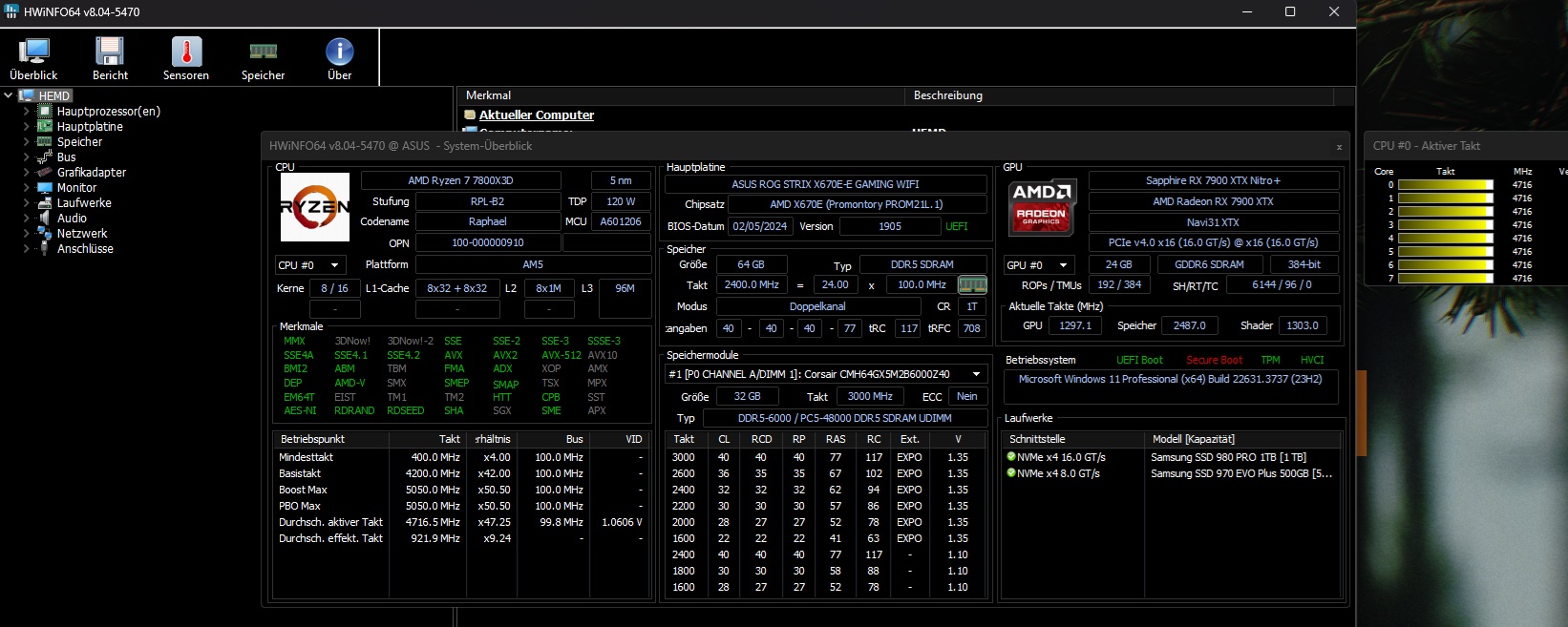Expand the Grafikadapter tree node
The width and height of the screenshot is (1568, 627).
pyautogui.click(x=27, y=173)
